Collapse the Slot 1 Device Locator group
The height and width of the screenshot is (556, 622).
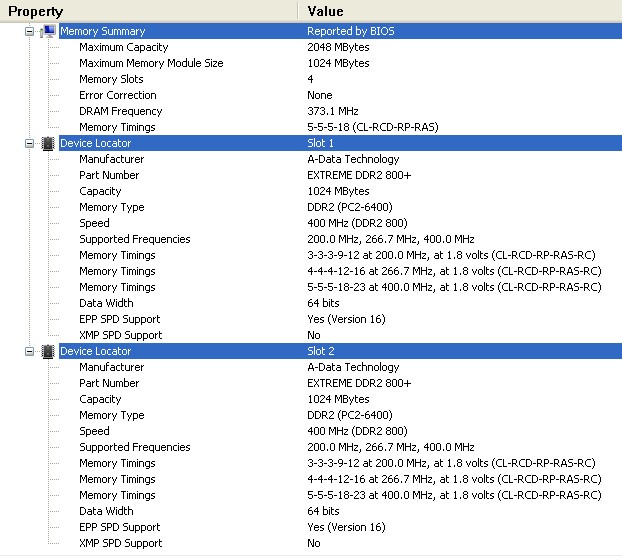click(x=30, y=143)
